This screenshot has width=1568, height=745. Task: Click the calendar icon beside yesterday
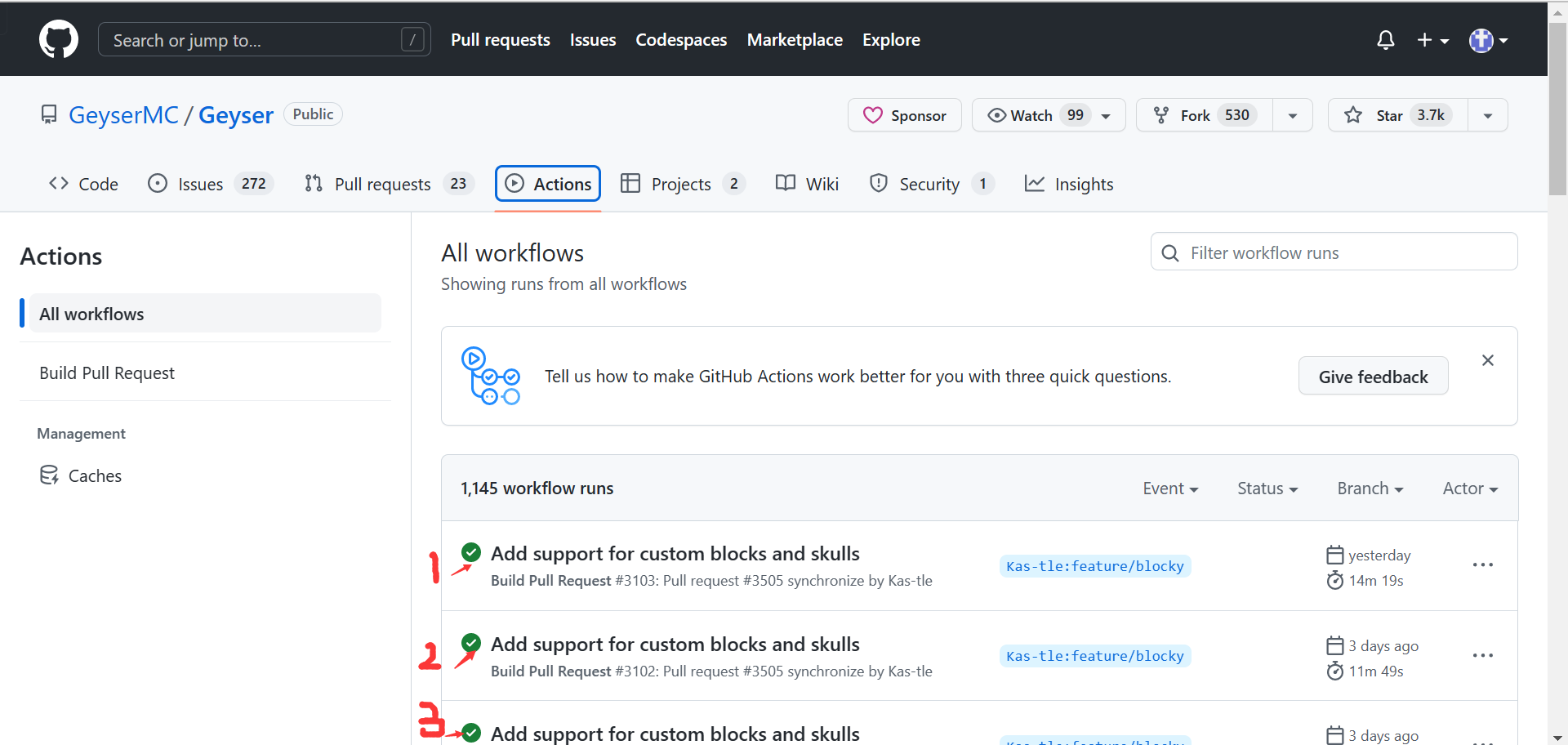click(1335, 555)
